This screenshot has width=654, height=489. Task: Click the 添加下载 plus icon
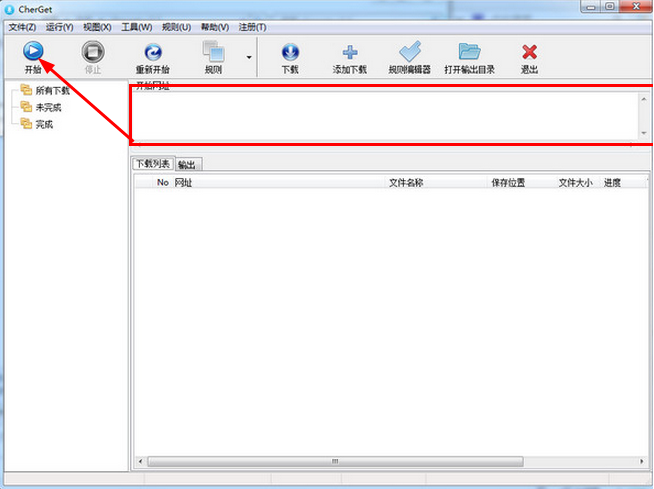coord(350,52)
